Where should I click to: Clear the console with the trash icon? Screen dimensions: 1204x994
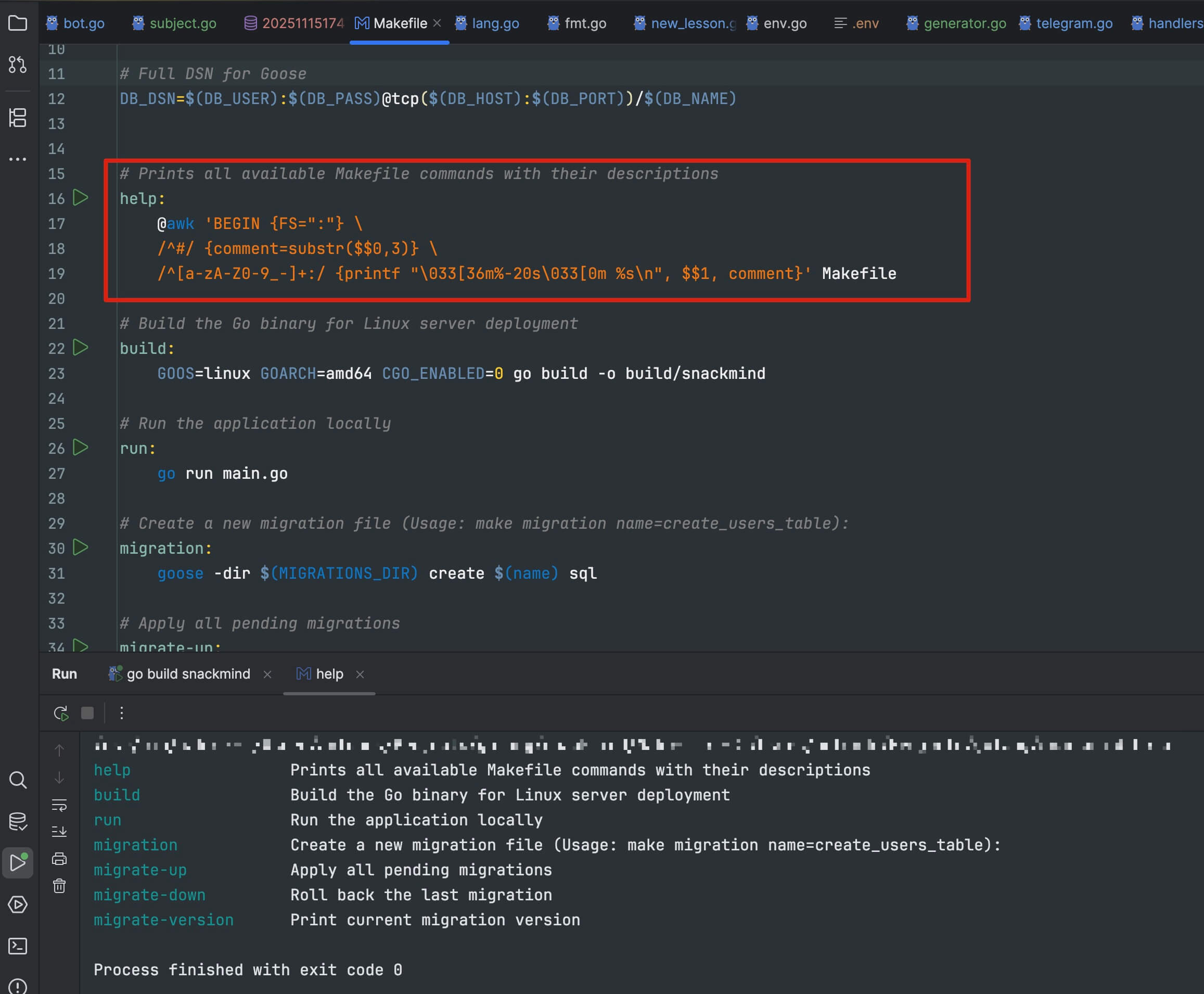coord(59,886)
